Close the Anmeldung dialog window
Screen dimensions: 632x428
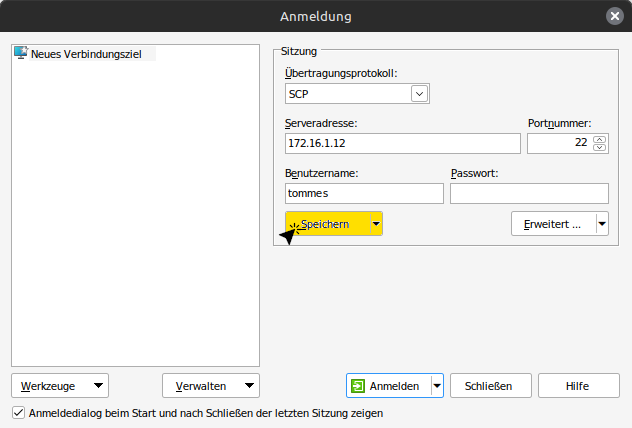[614, 15]
